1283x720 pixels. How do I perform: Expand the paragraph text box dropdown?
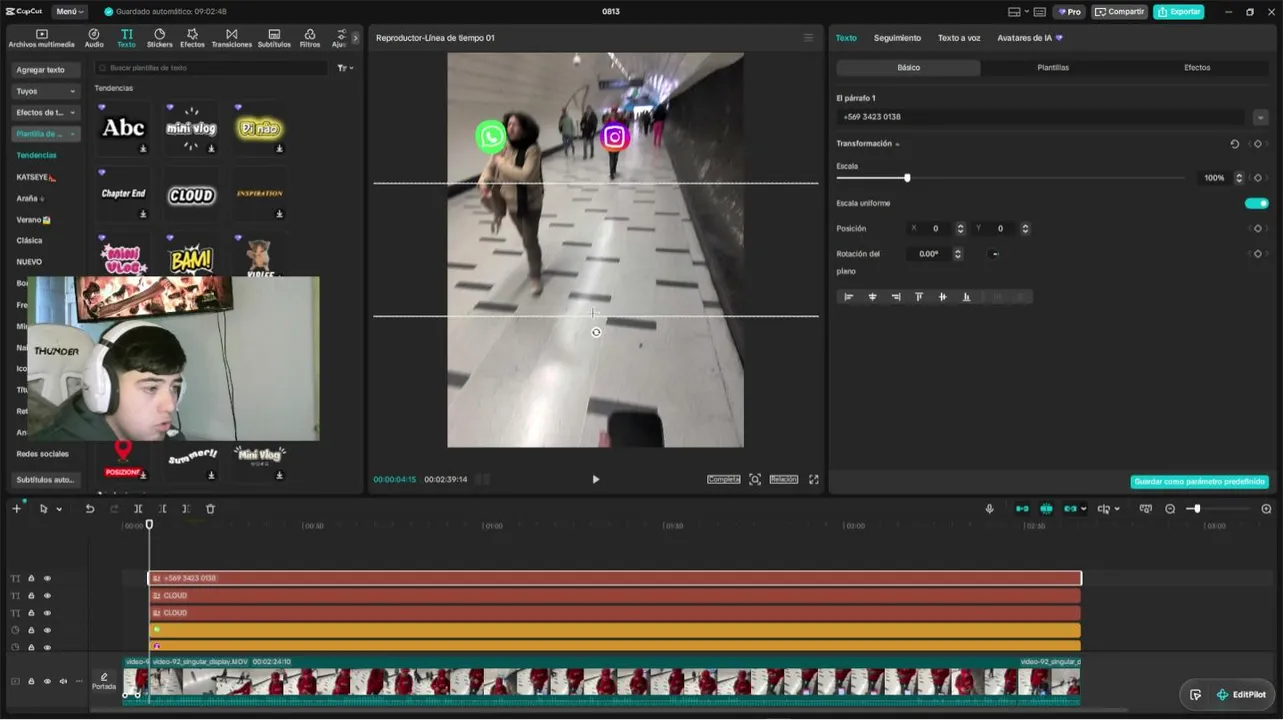click(x=1260, y=117)
